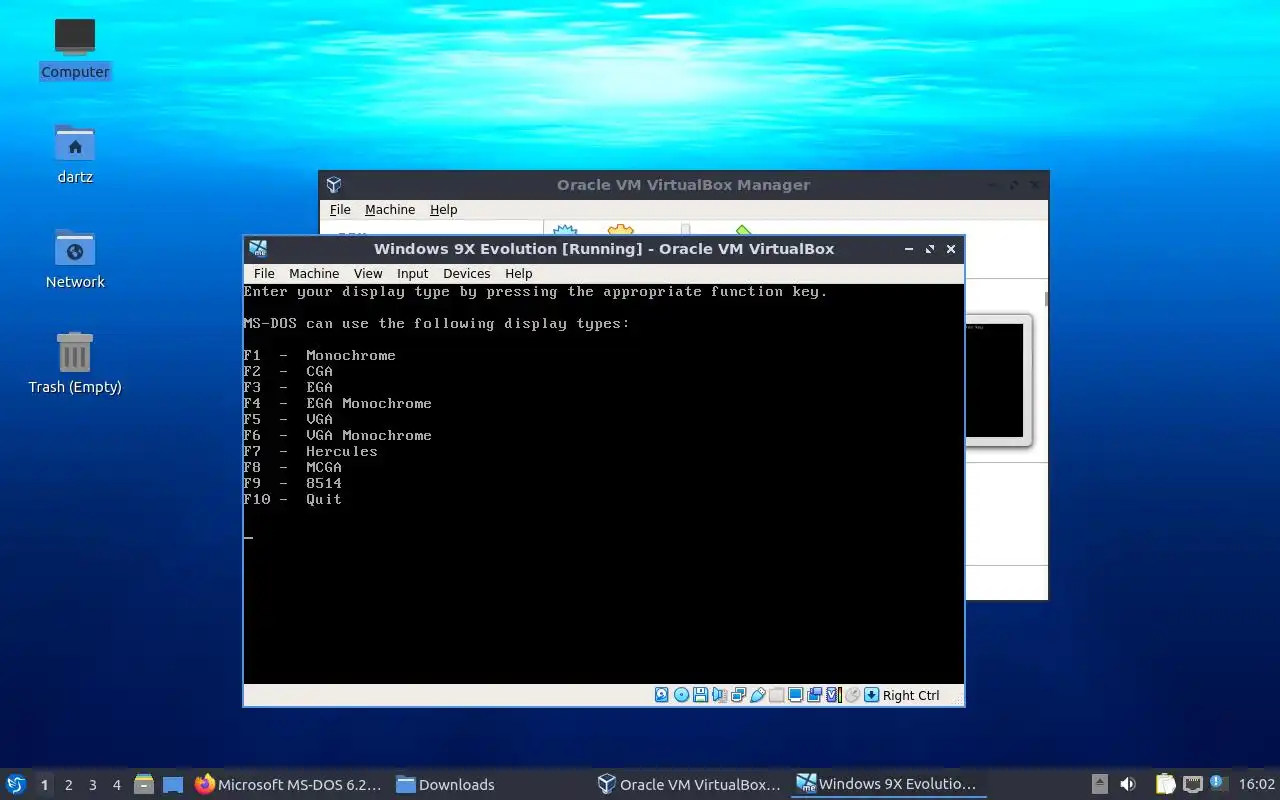Screen dimensions: 1280x800
Task: Switch to workspace 2
Action: (68, 785)
